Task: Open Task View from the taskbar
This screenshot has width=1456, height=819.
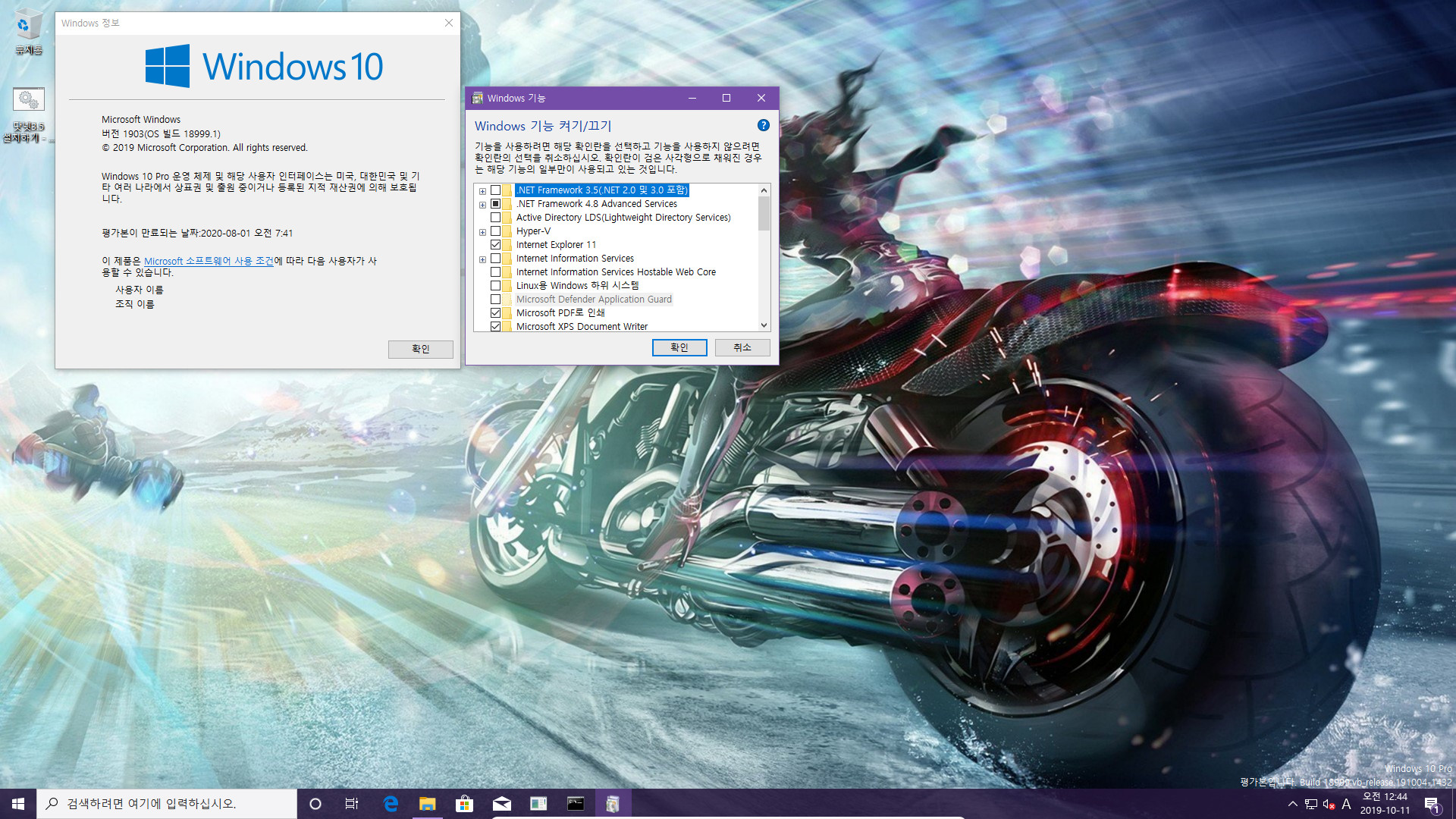Action: pos(352,803)
